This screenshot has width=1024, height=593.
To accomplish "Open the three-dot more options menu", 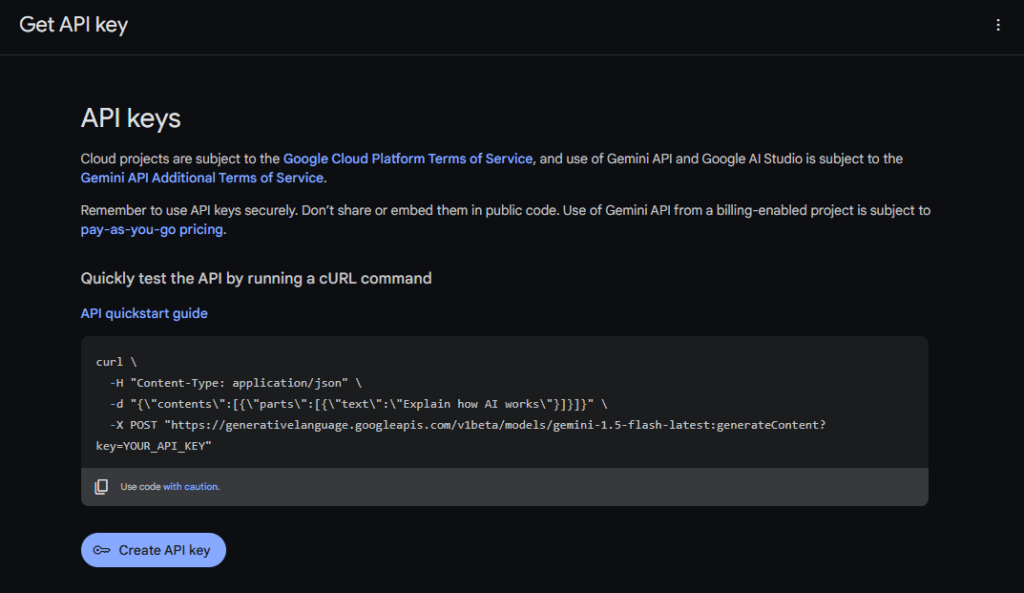I will tap(997, 25).
